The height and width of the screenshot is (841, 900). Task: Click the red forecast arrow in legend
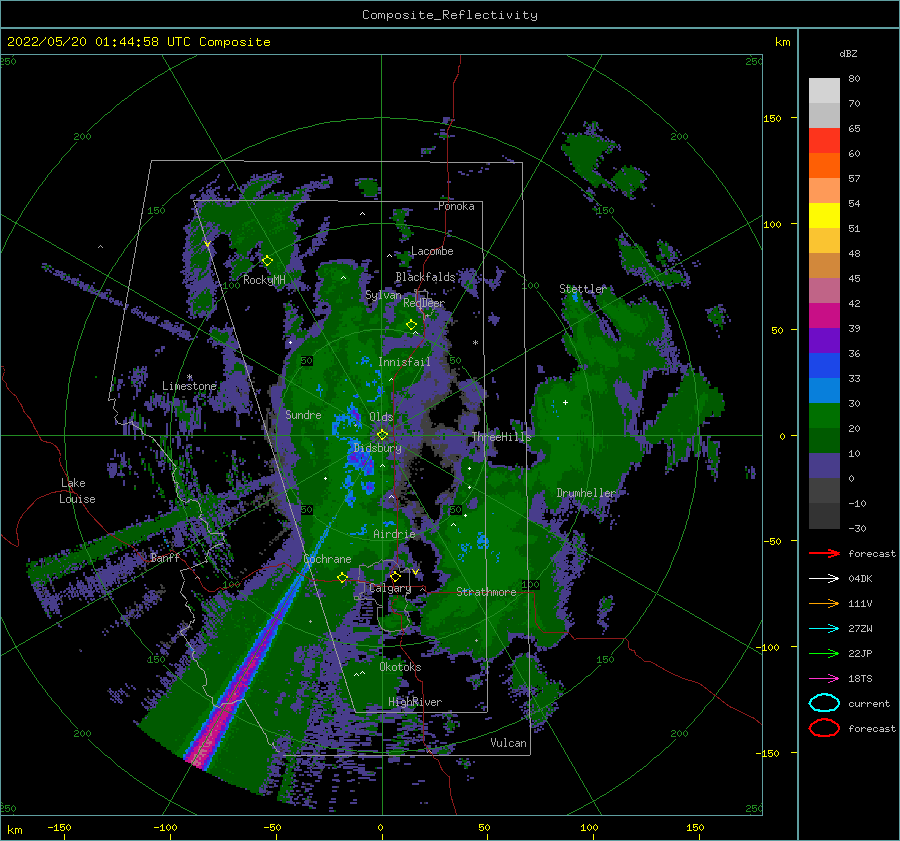click(824, 553)
